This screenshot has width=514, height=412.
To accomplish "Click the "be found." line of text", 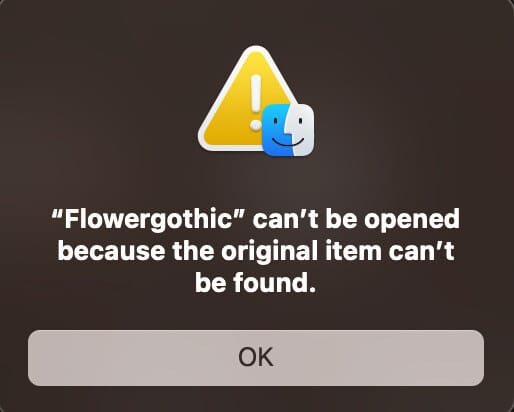I will pos(255,282).
